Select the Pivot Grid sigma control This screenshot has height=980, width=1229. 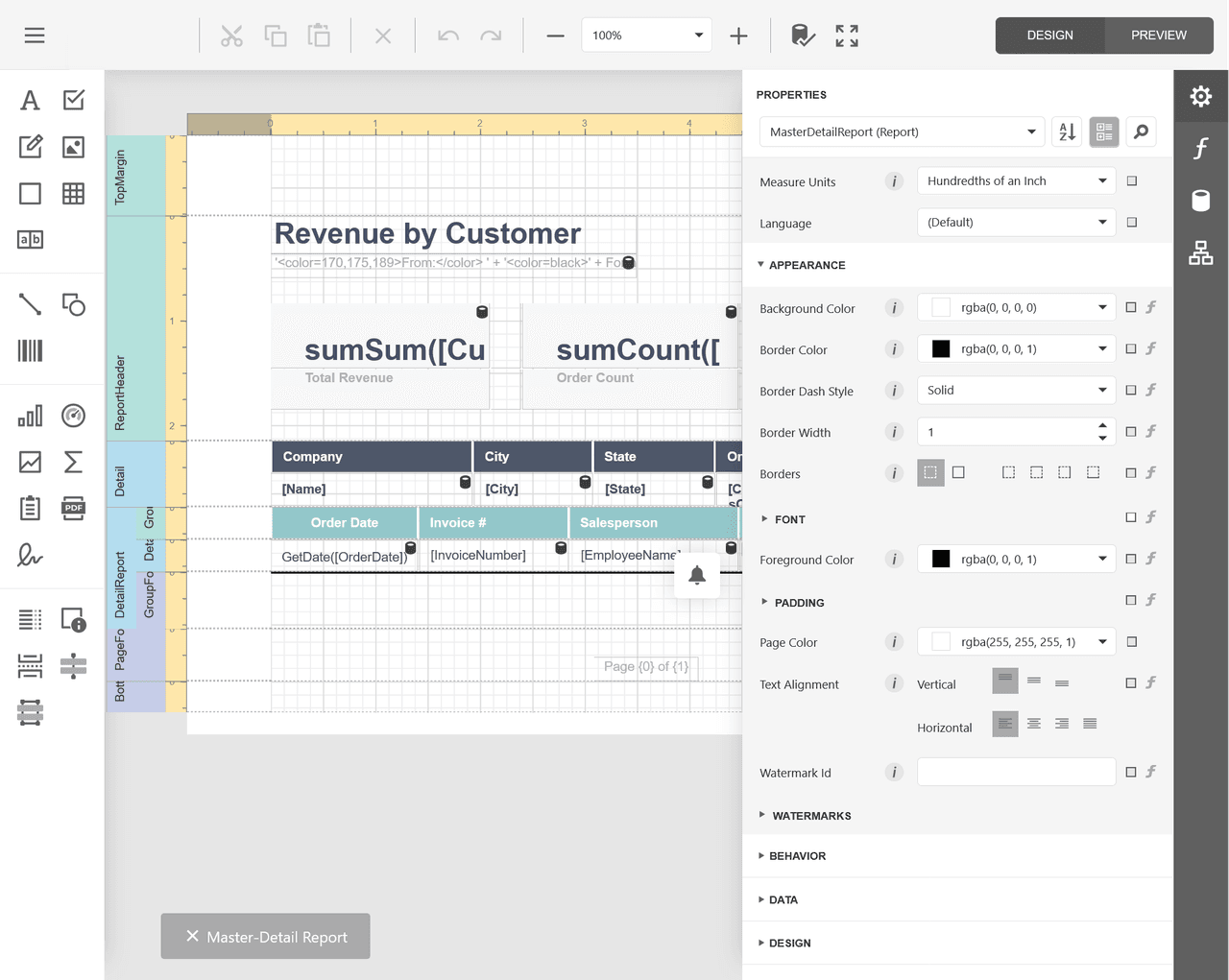tap(74, 462)
